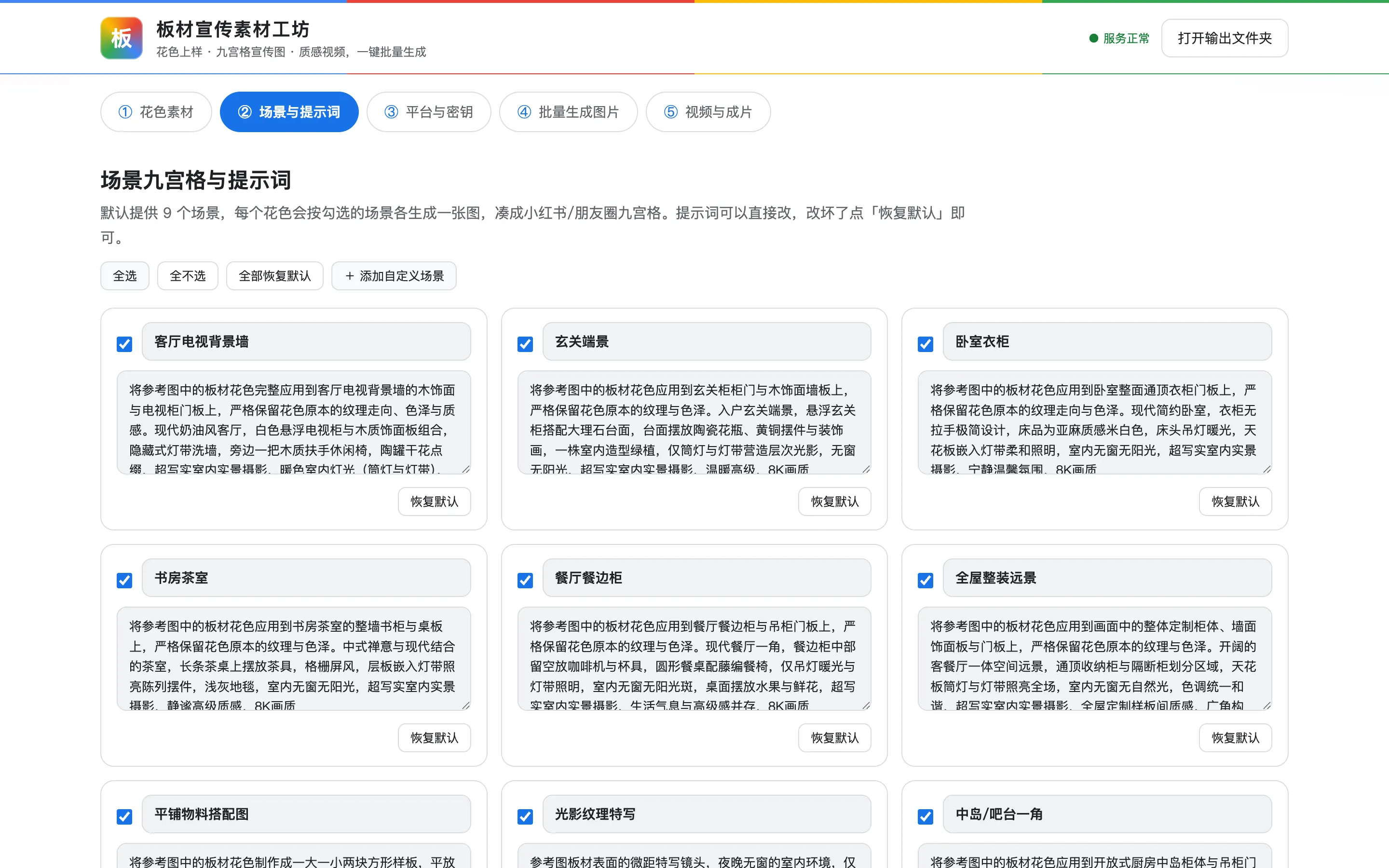Open the output folder
The height and width of the screenshot is (868, 1389).
pos(1224,39)
